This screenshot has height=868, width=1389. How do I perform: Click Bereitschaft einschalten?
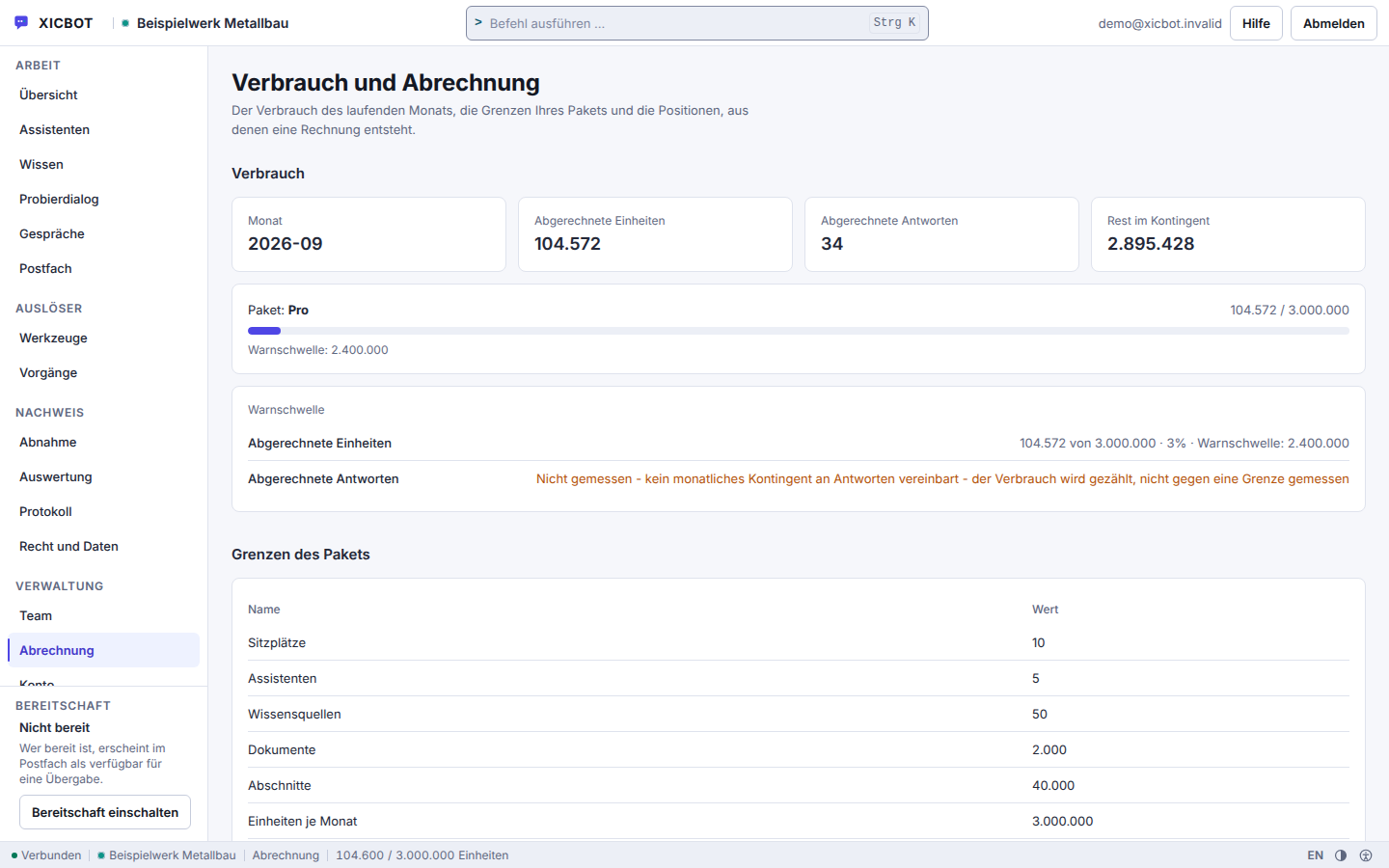click(x=105, y=812)
